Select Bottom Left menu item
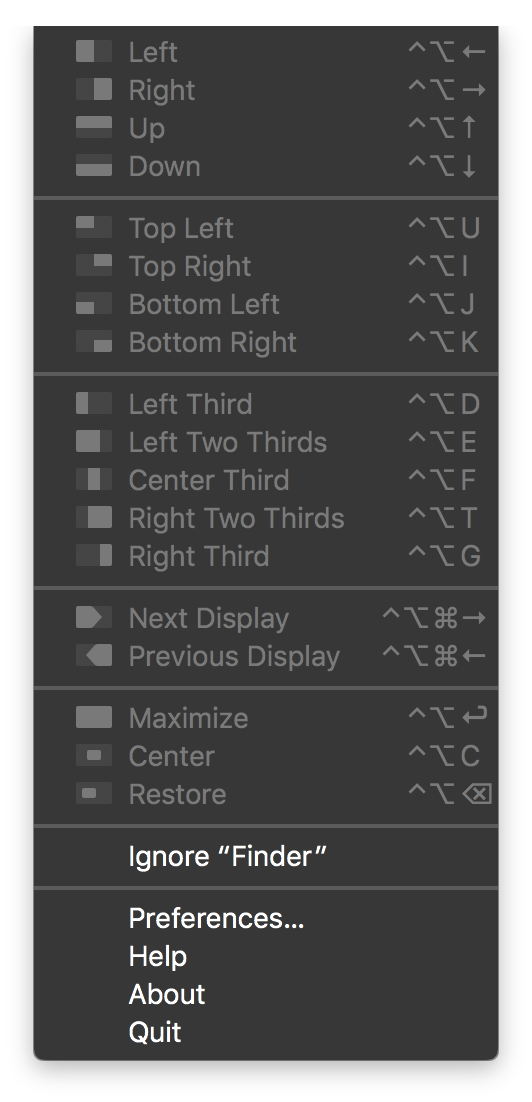The image size is (532, 1102). [x=266, y=304]
